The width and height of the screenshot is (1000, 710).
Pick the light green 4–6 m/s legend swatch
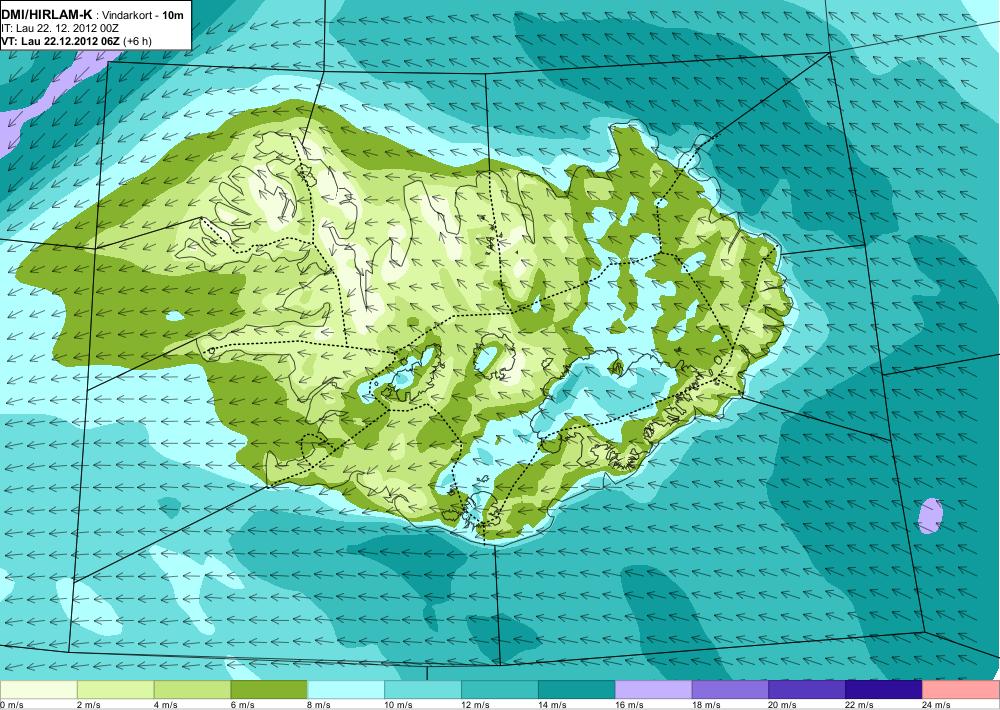(x=192, y=690)
